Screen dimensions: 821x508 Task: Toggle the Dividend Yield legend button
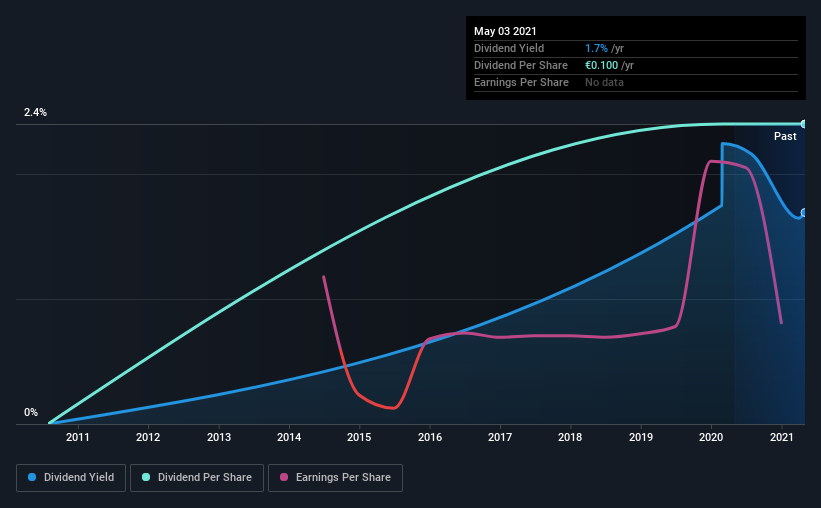click(71, 478)
